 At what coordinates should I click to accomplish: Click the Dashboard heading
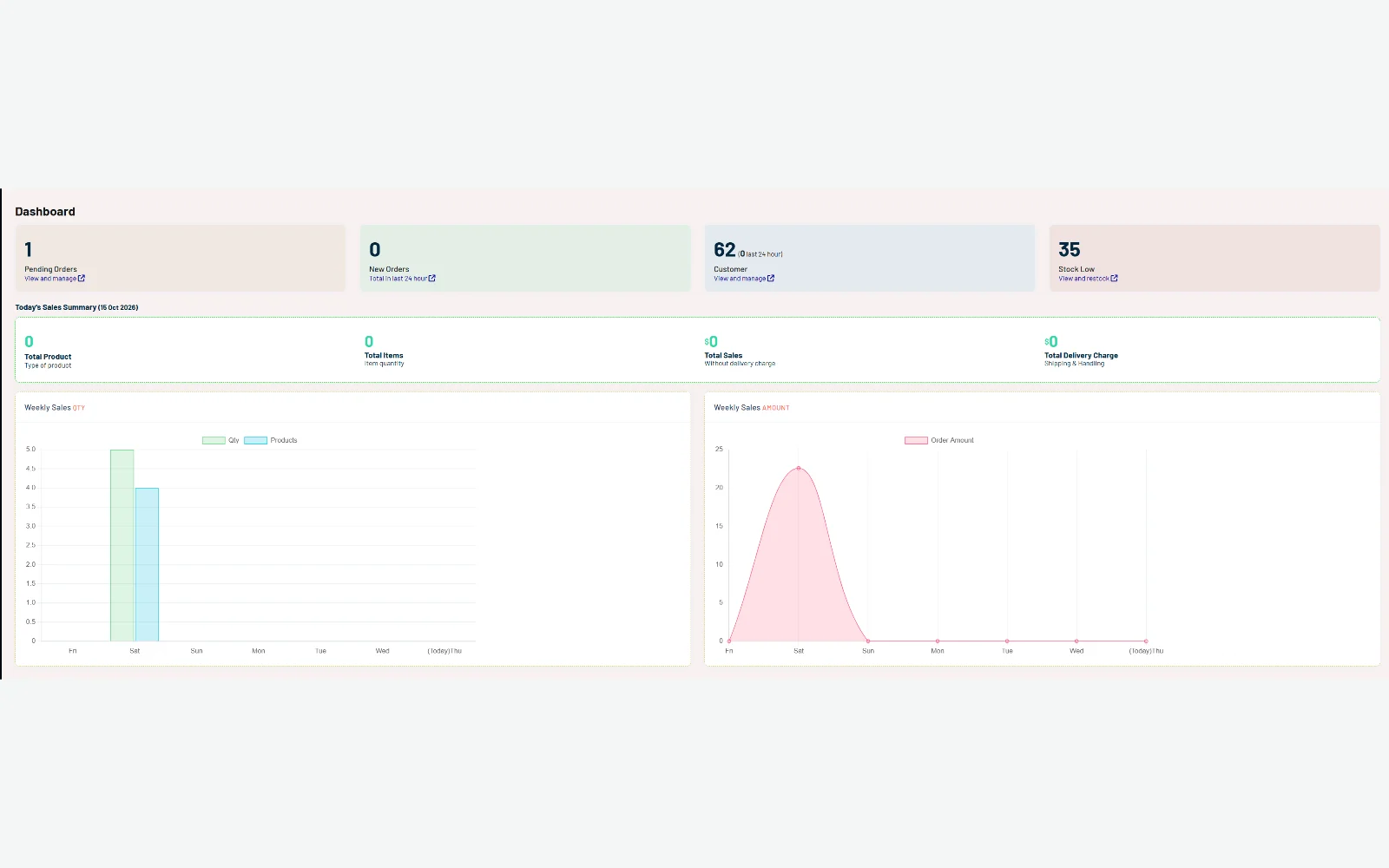[x=45, y=212]
